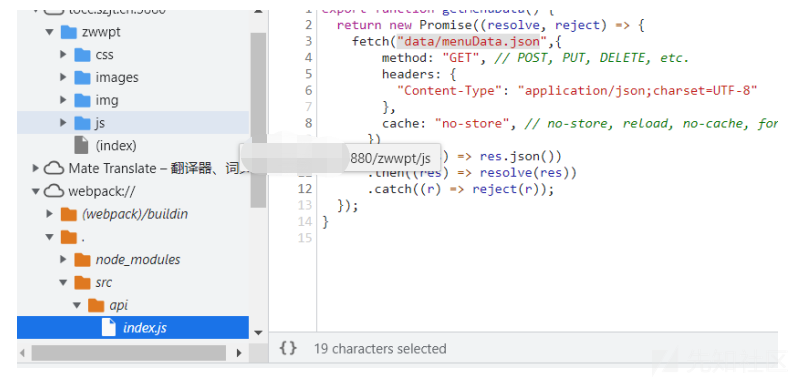Click the file tree vertical scrollbar thumb
The height and width of the screenshot is (380, 804).
pyautogui.click(x=258, y=120)
